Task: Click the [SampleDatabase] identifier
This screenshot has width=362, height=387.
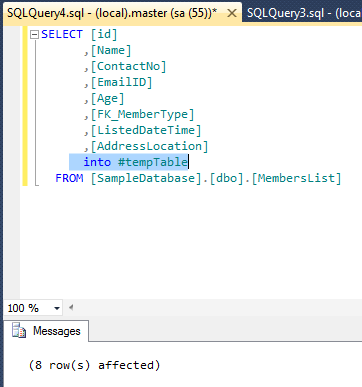Action: (x=146, y=178)
